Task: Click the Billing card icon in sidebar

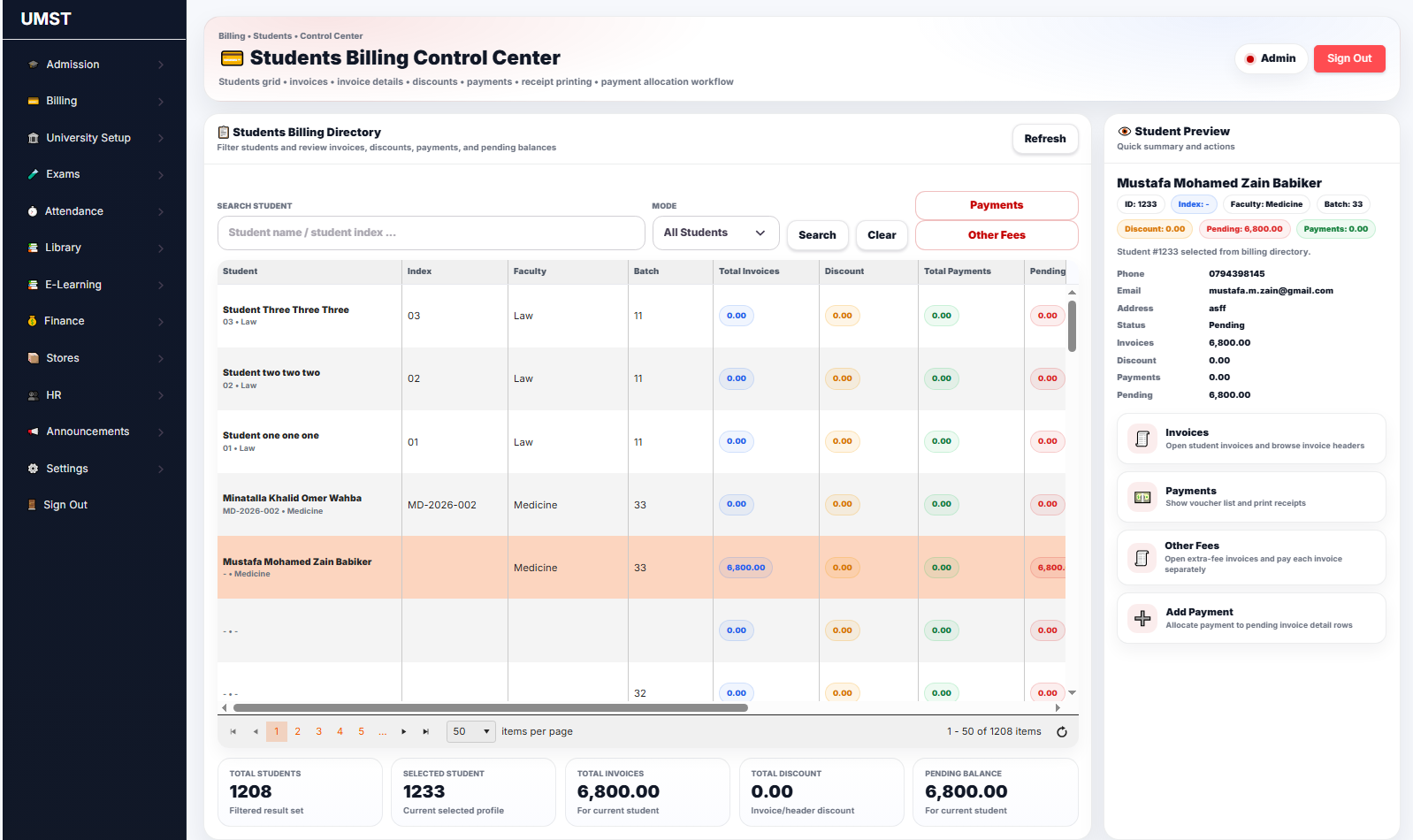Action: (x=34, y=101)
